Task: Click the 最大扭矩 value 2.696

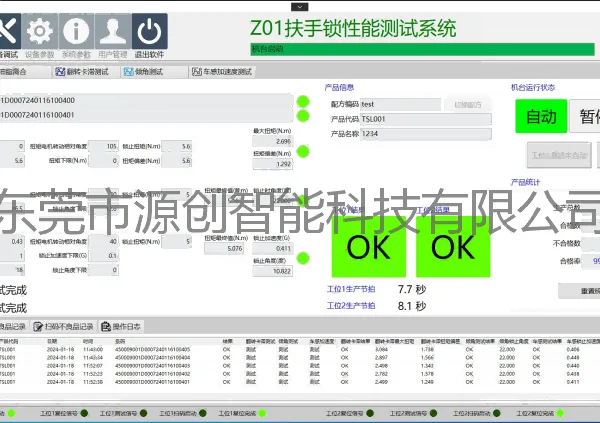Action: (272, 142)
